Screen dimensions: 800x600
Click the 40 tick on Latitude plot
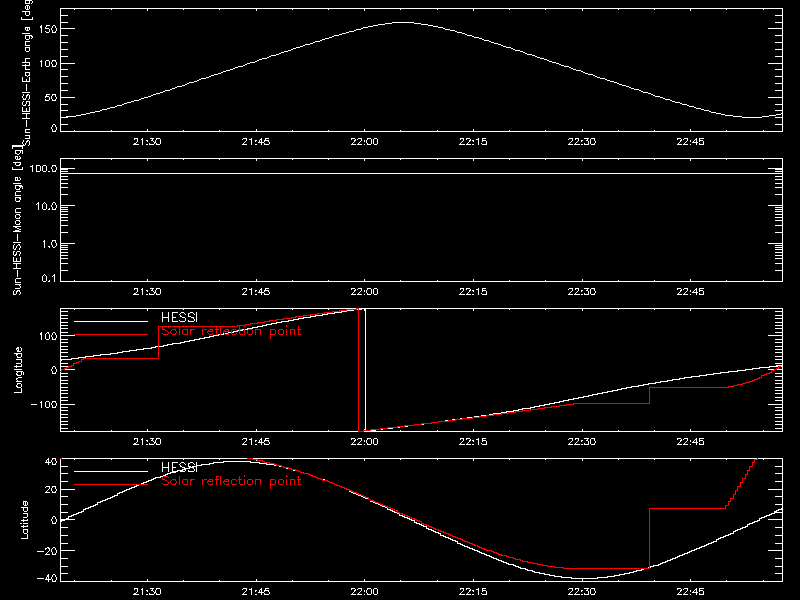tap(51, 462)
